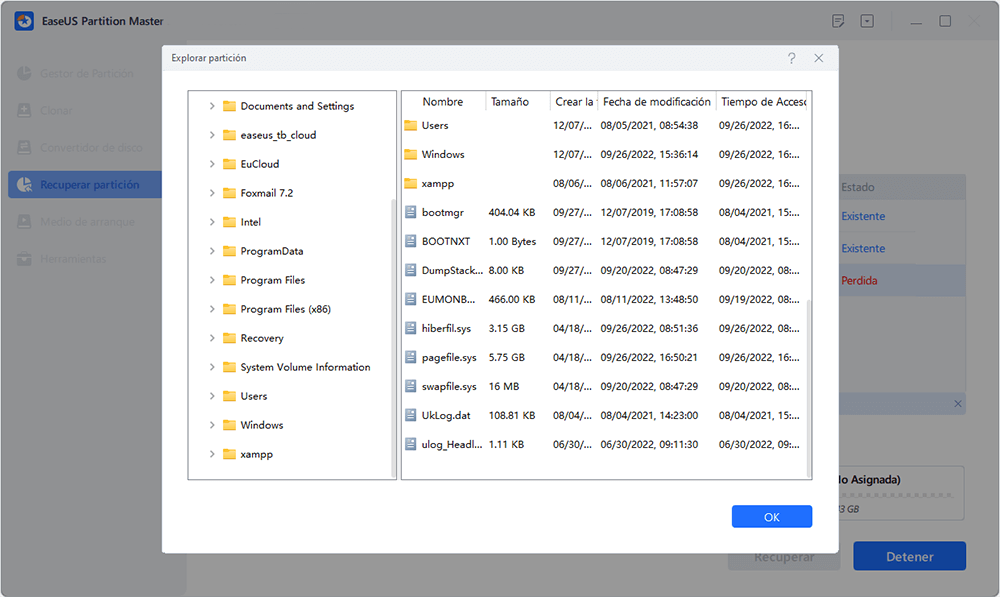
Task: Click the bootmgr file icon
Action: [x=411, y=212]
